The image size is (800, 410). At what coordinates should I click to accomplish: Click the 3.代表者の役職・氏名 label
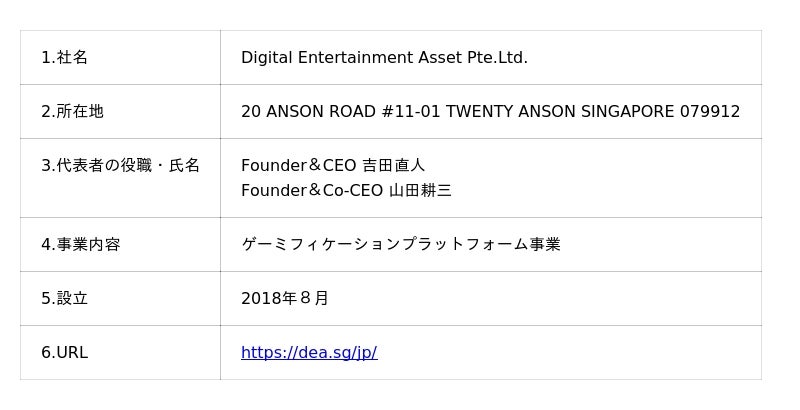[120, 166]
